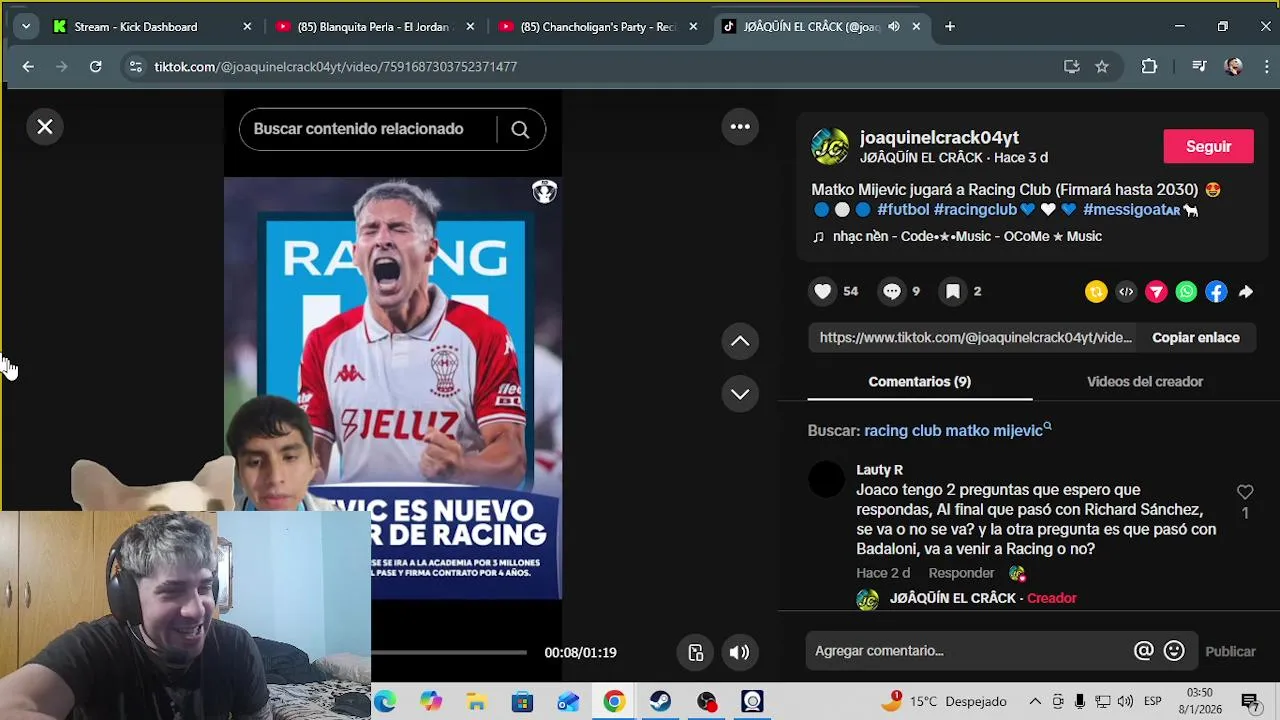Open the emoji picker in comment box

1174,651
